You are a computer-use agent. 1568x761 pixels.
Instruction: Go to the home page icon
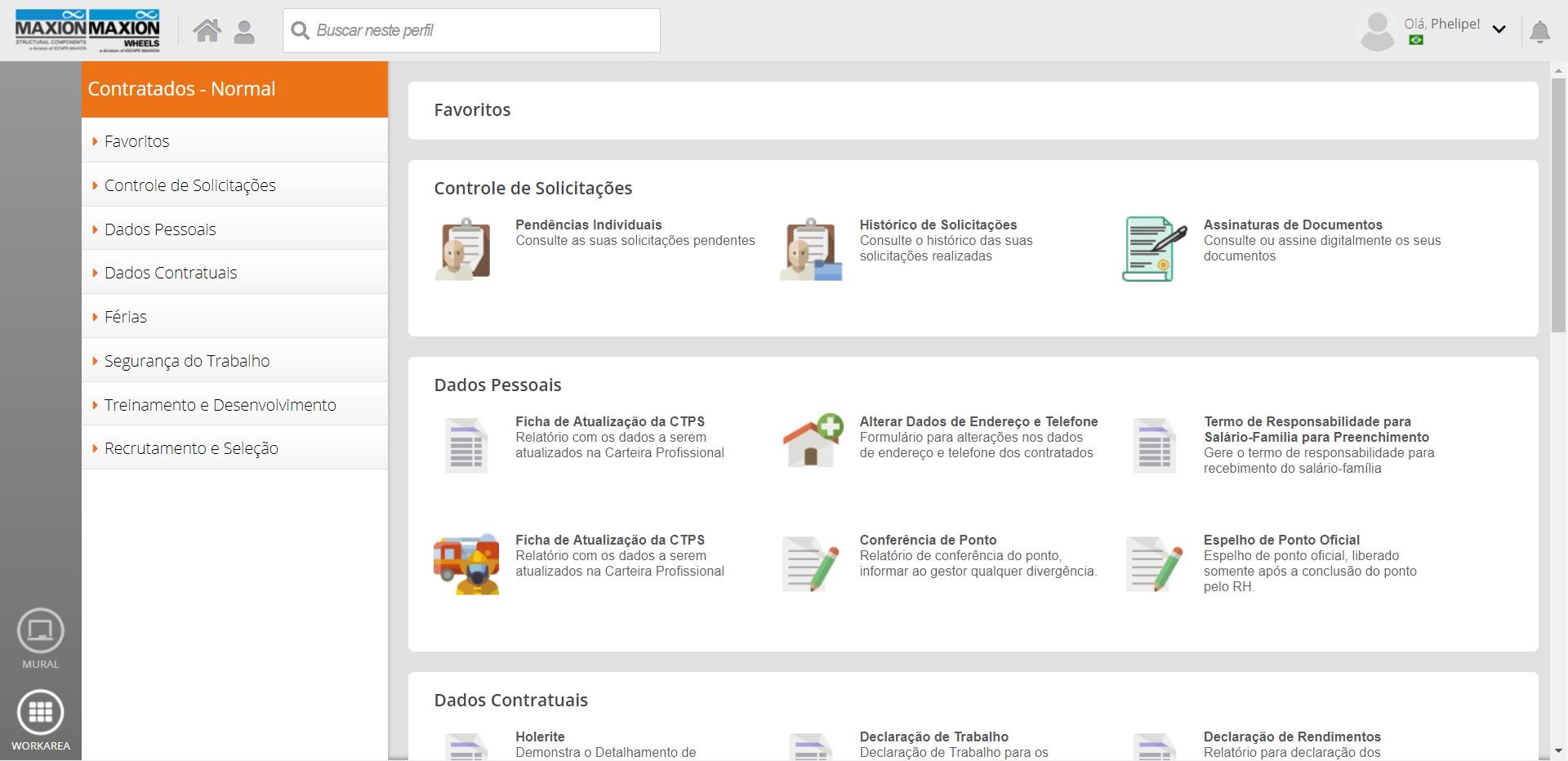point(207,31)
